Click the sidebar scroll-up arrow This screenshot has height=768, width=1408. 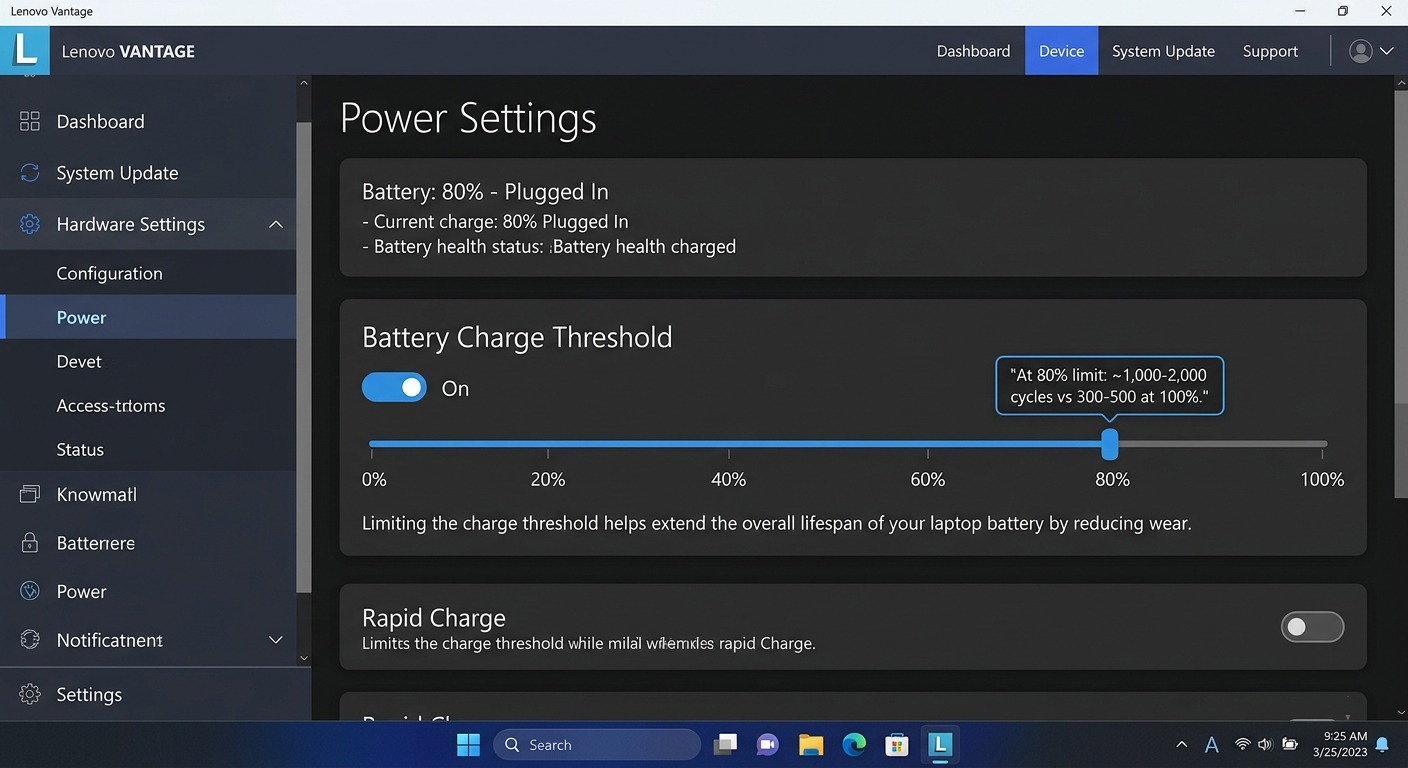[x=304, y=83]
